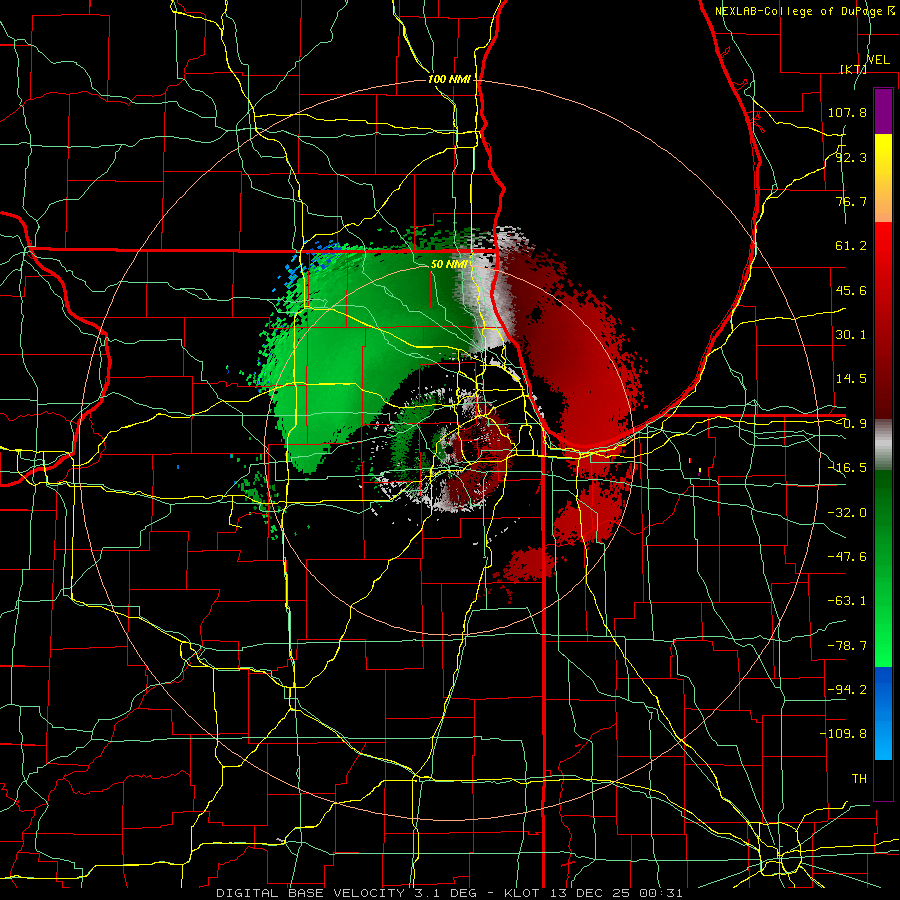Select the -0.9 value on the velocity scale
Viewport: 900px width, 900px height.
click(x=851, y=424)
